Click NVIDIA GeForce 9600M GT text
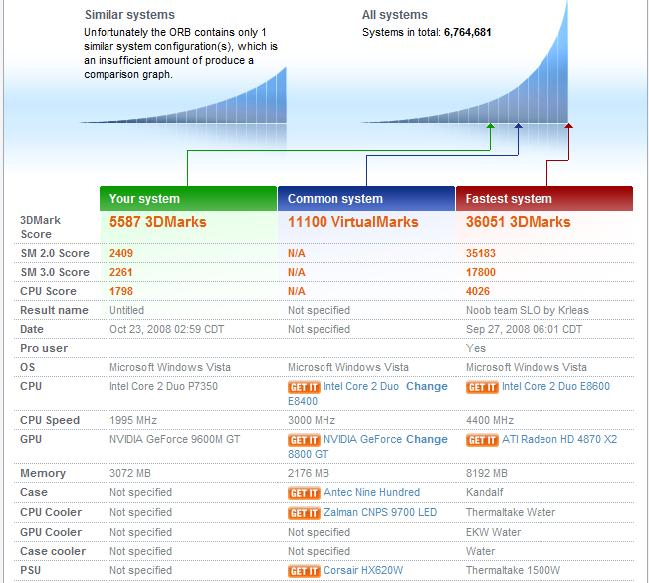Viewport: 649px width, 583px height. click(174, 439)
